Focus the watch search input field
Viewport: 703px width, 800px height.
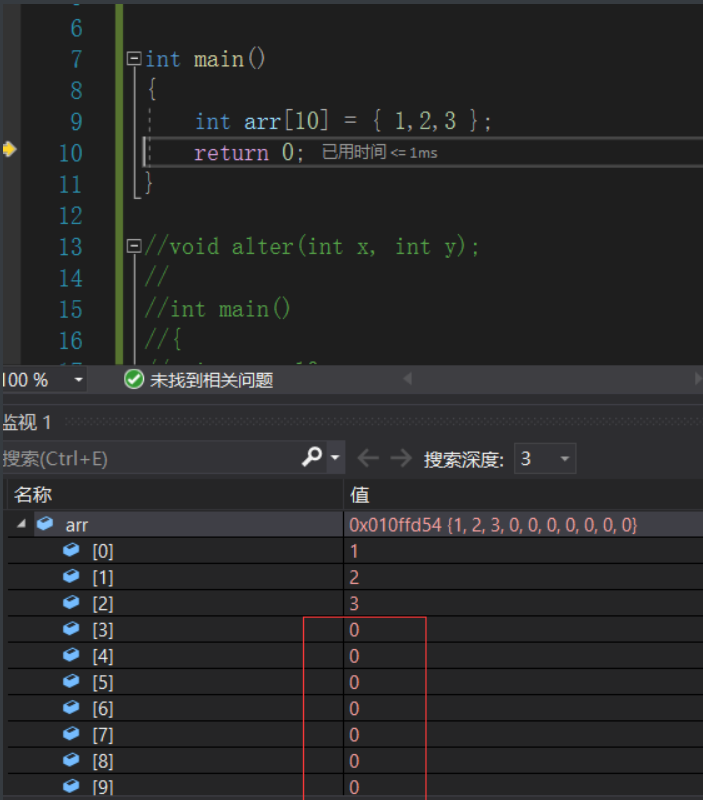click(150, 458)
